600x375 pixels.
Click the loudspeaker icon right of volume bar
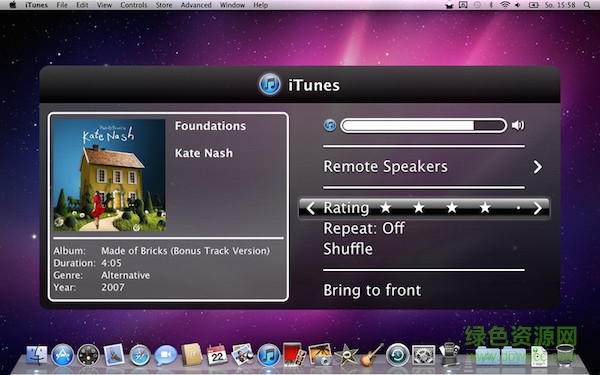click(518, 125)
